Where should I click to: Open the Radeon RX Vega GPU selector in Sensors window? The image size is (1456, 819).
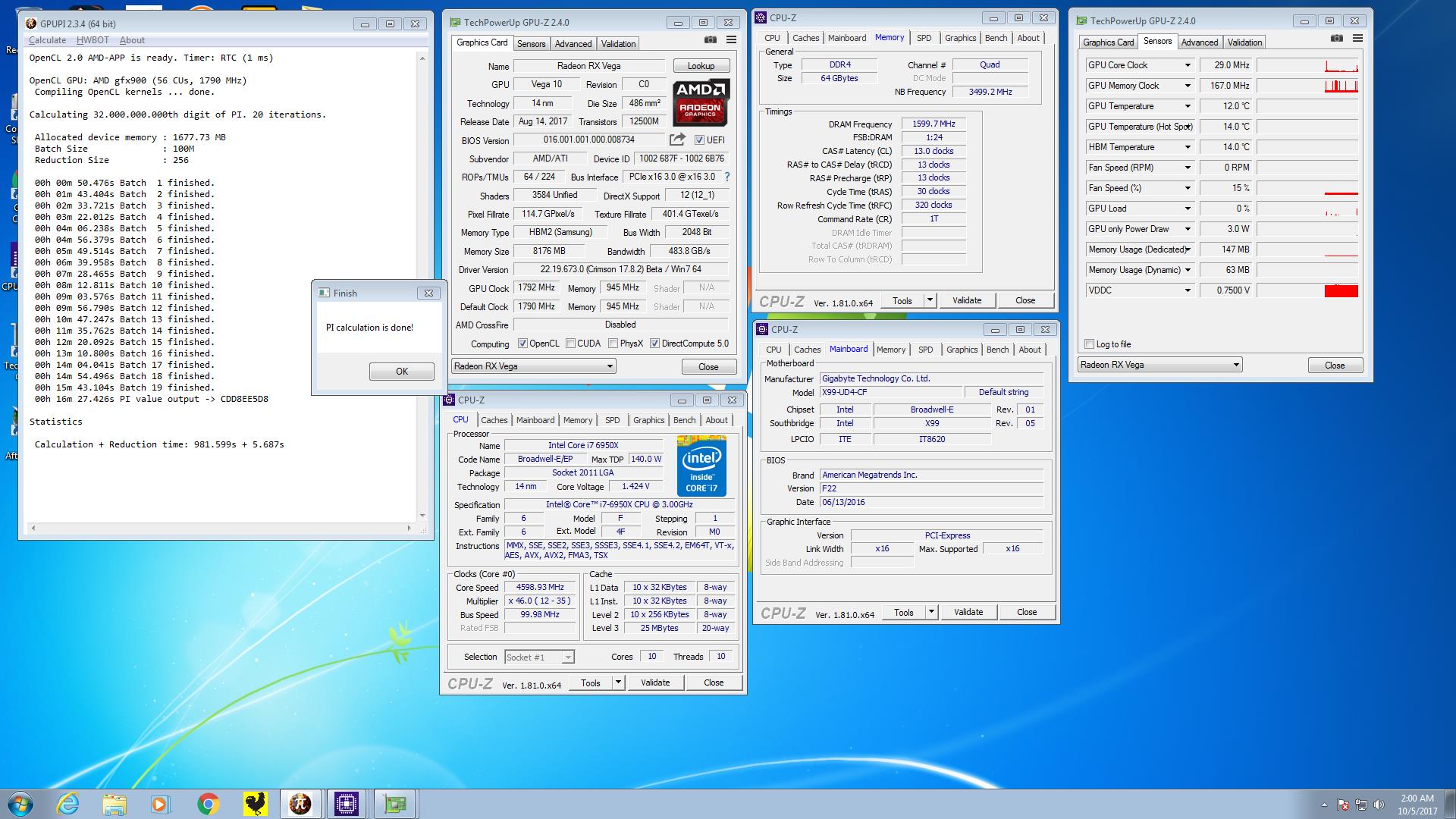click(x=1159, y=365)
